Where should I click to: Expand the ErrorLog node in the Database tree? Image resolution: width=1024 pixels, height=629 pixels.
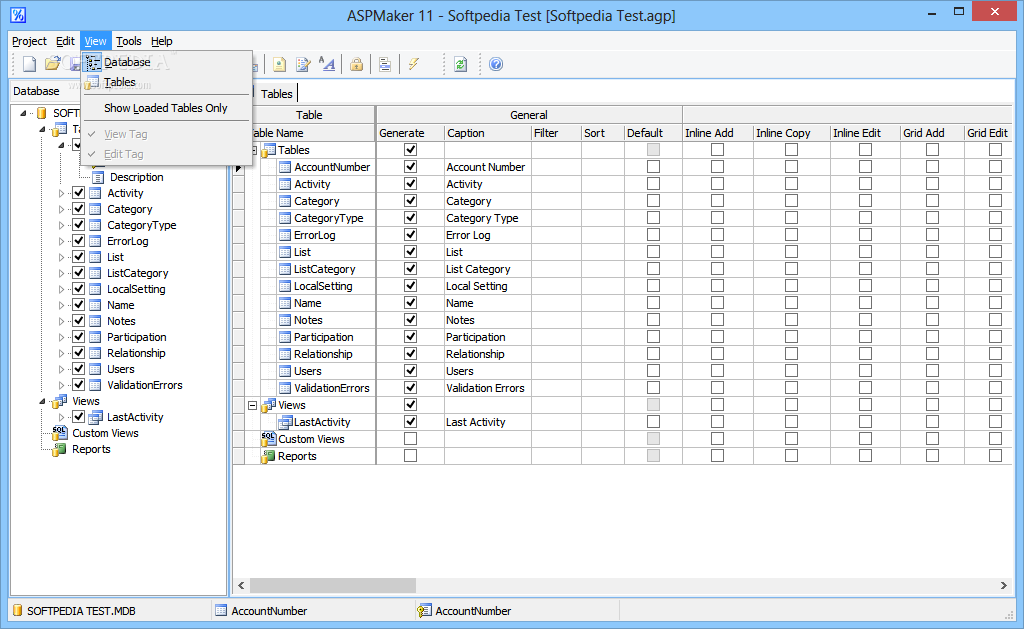[x=61, y=241]
